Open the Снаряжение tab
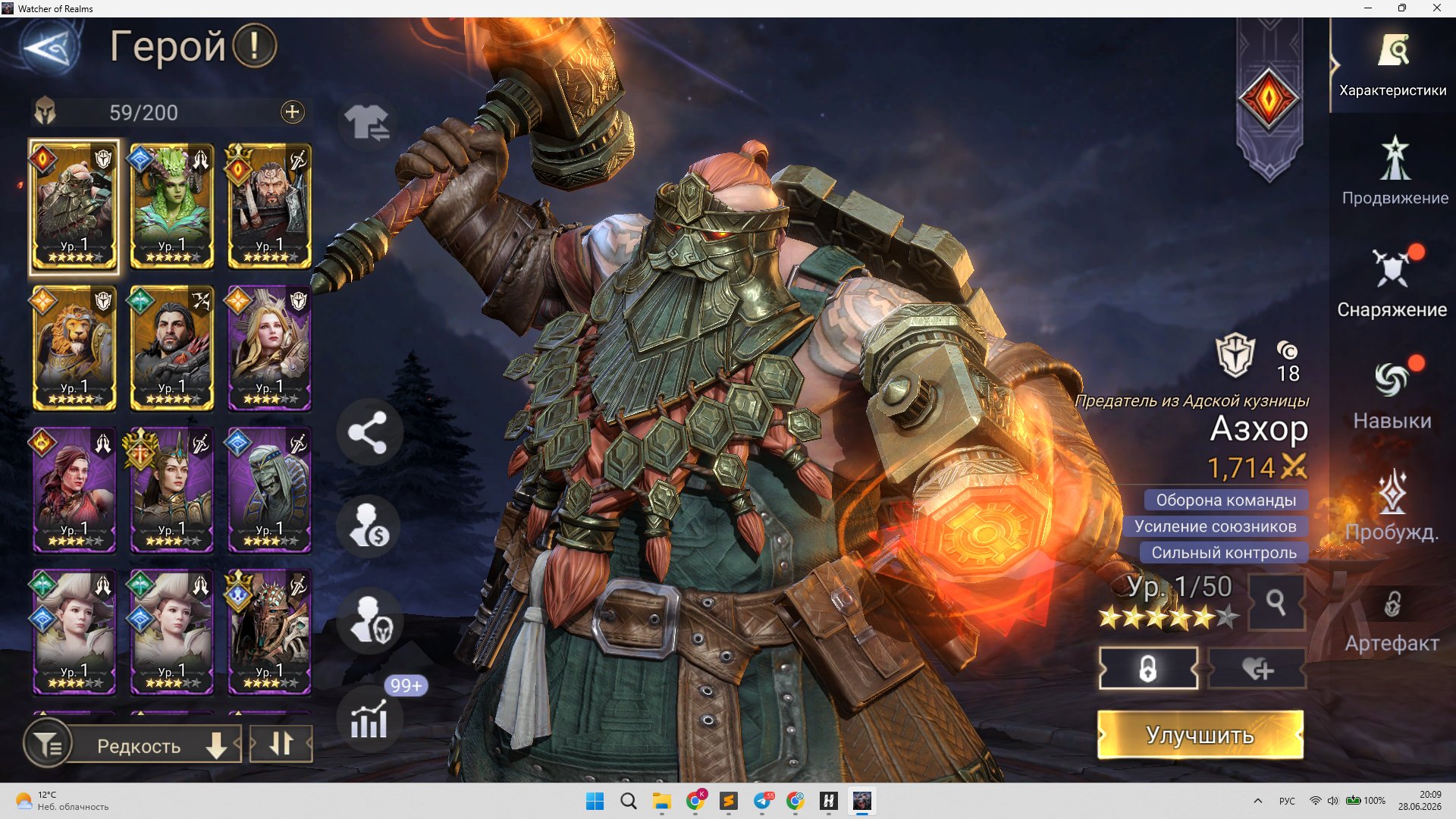The width and height of the screenshot is (1456, 819). pos(1392,282)
